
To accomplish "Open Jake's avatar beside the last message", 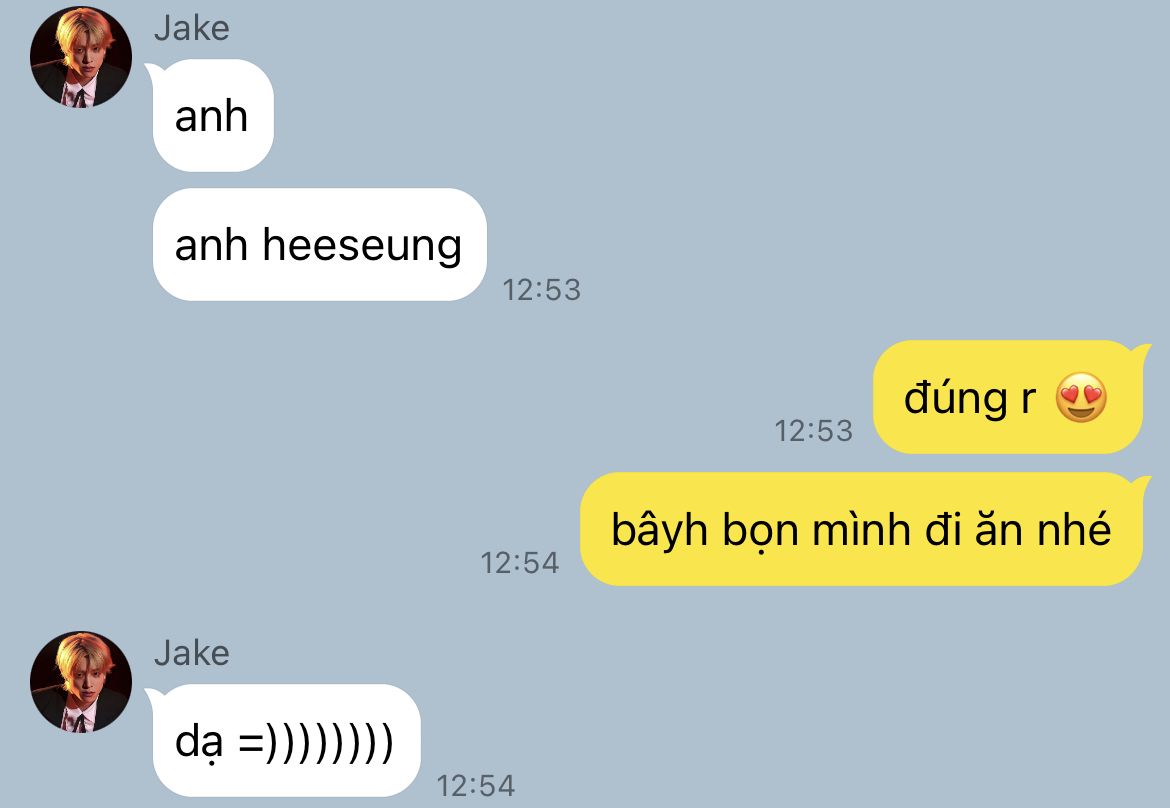I will (x=81, y=682).
